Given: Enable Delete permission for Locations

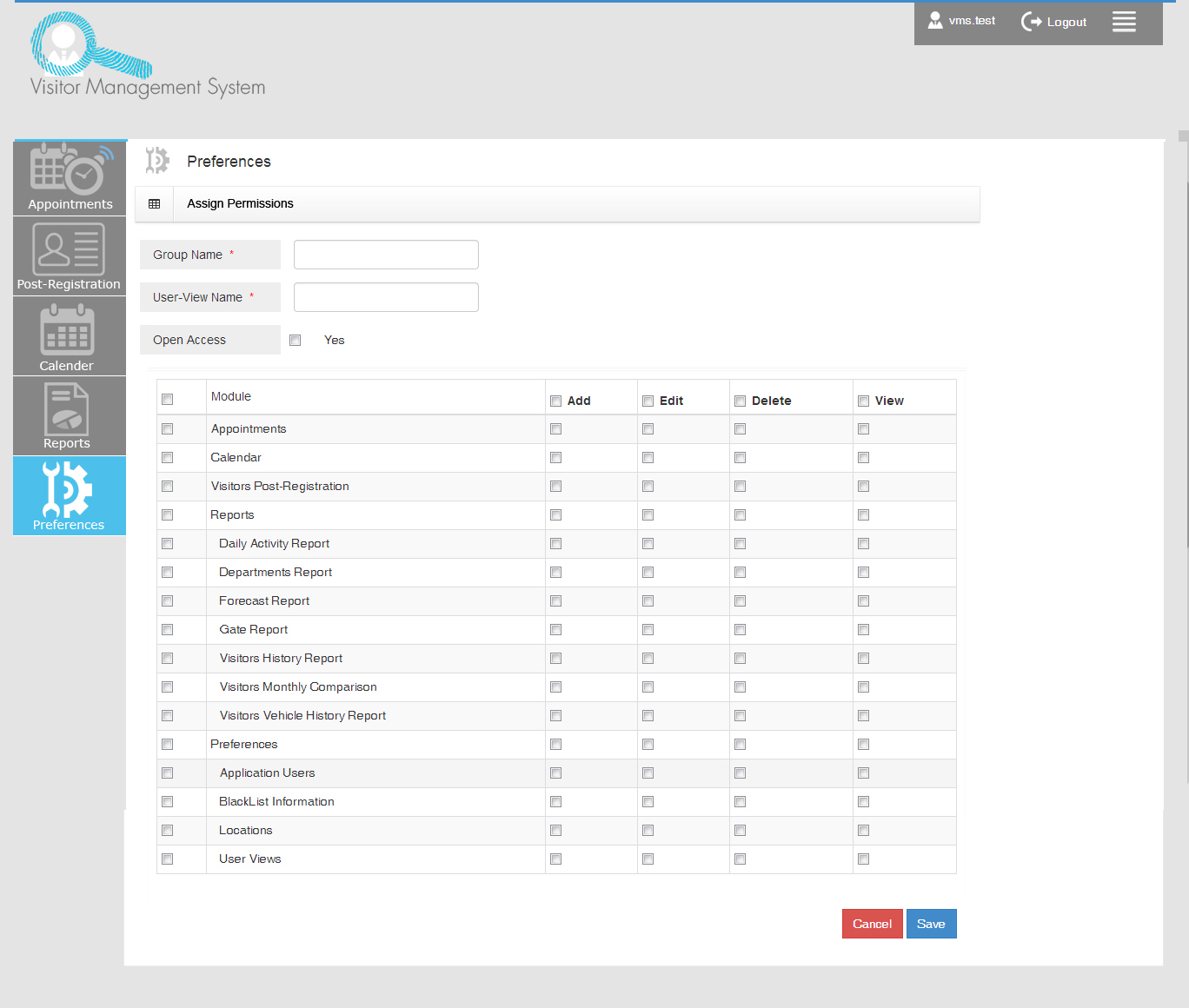Looking at the screenshot, I should tap(741, 831).
